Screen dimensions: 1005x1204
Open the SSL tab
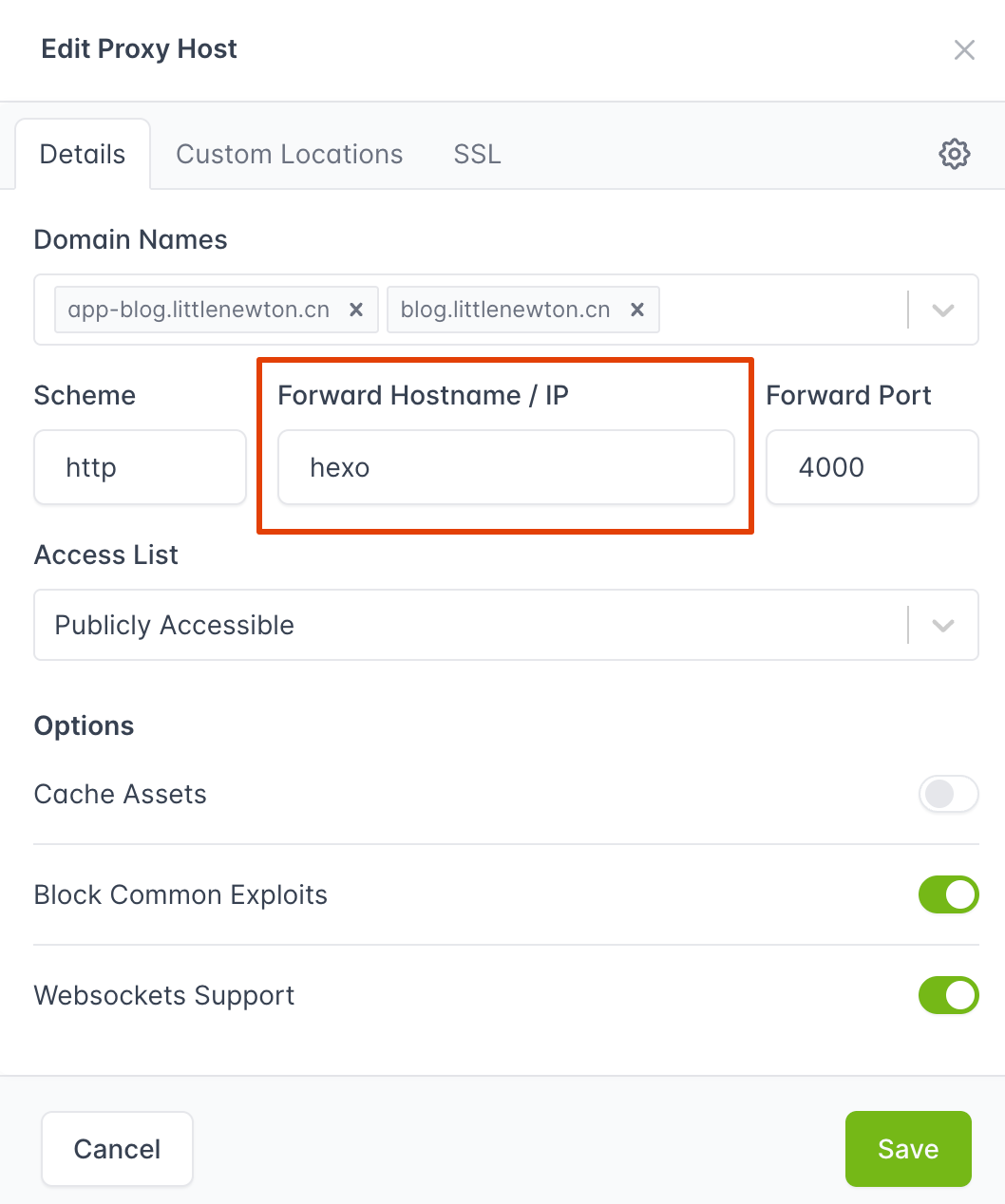[476, 153]
